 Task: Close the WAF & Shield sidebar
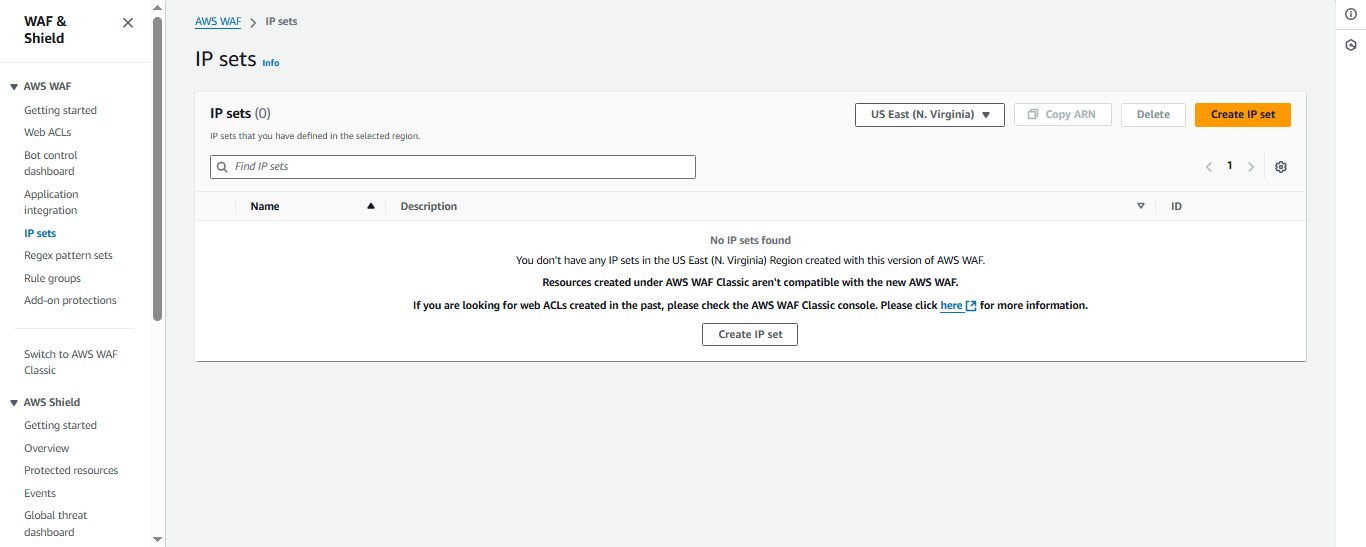coord(127,23)
